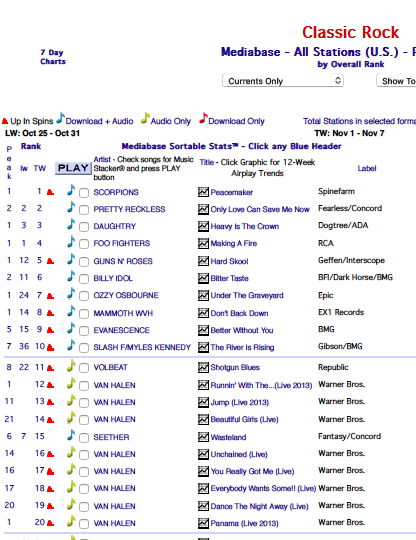416x540 pixels.
Task: Click blue download+audio note for SCORPIONS
Action: point(71,190)
